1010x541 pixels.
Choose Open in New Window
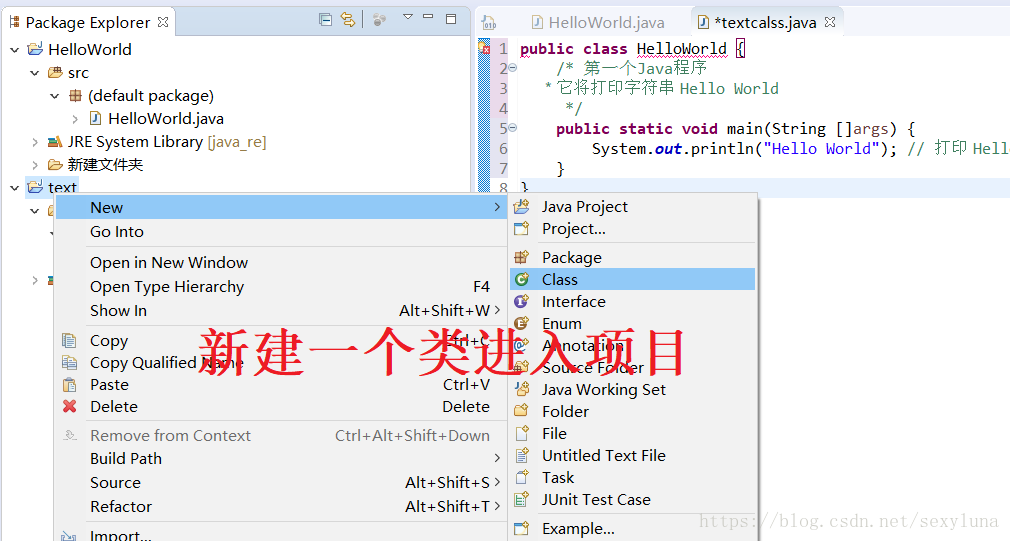(x=281, y=262)
